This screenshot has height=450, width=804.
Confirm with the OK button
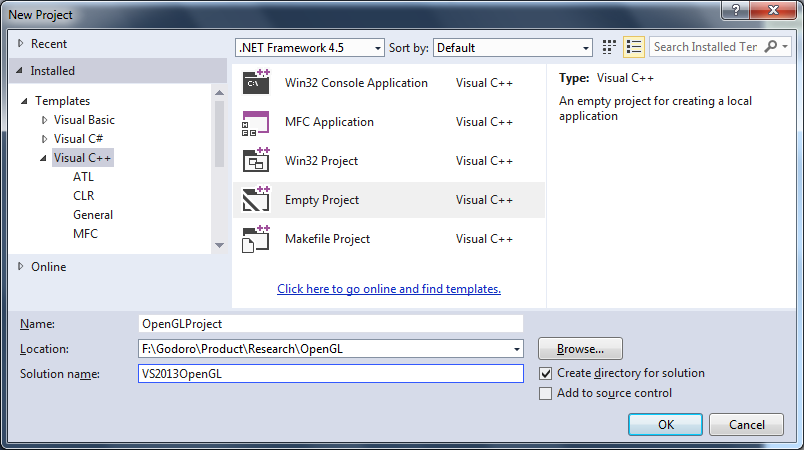click(666, 424)
